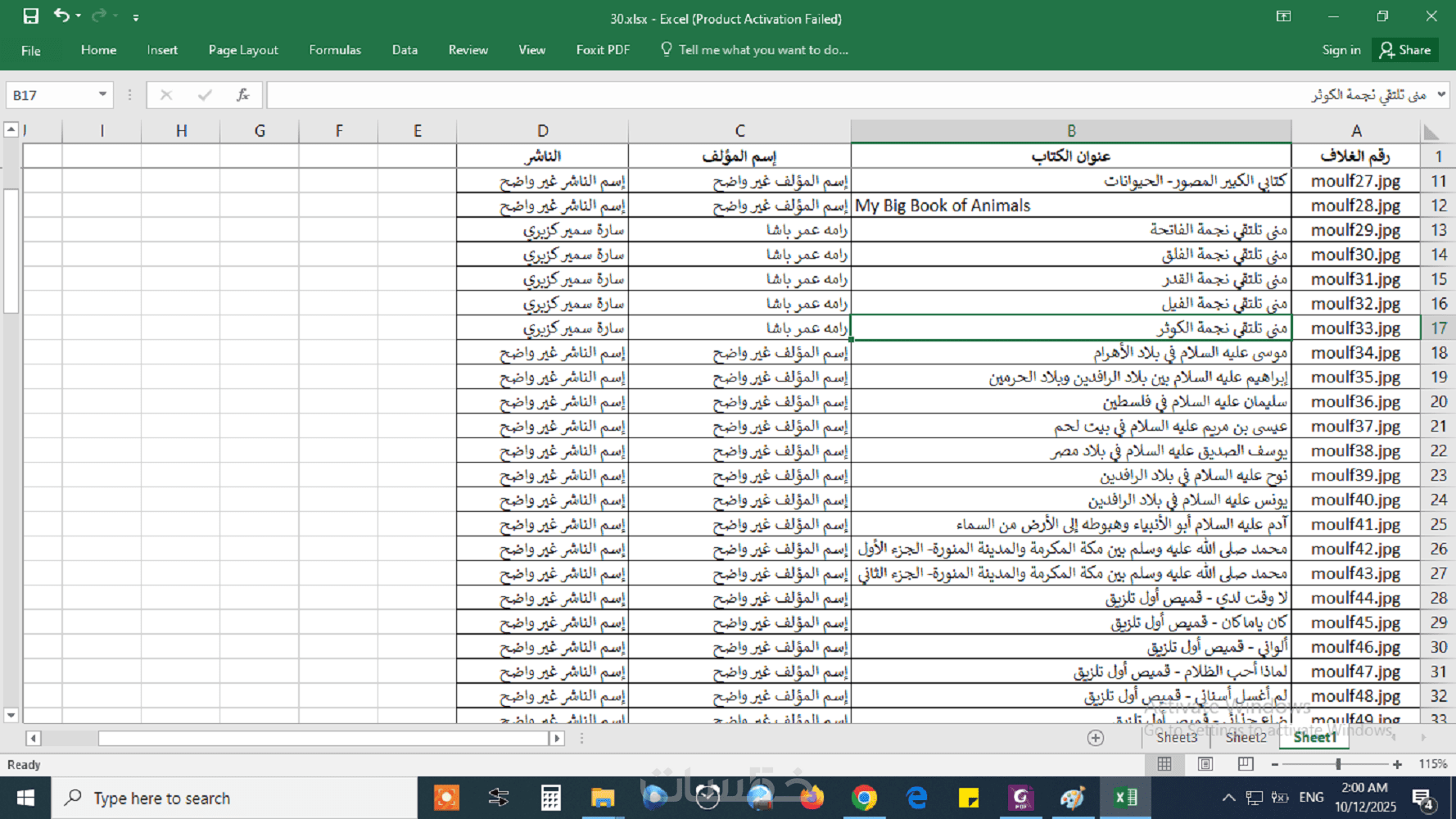
Task: Click the Share button
Action: (x=1405, y=50)
